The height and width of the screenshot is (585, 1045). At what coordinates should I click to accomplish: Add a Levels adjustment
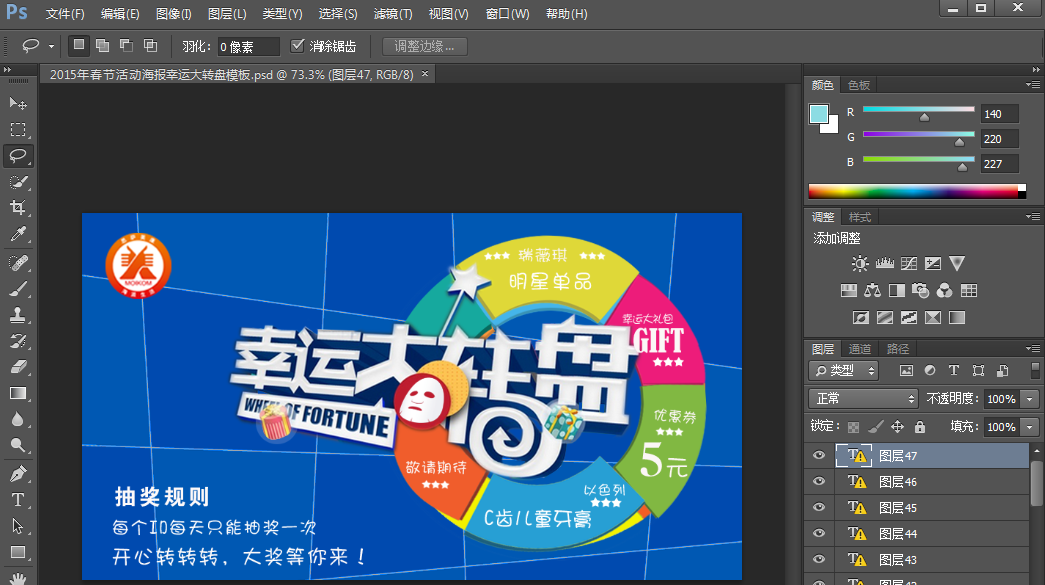pos(884,263)
